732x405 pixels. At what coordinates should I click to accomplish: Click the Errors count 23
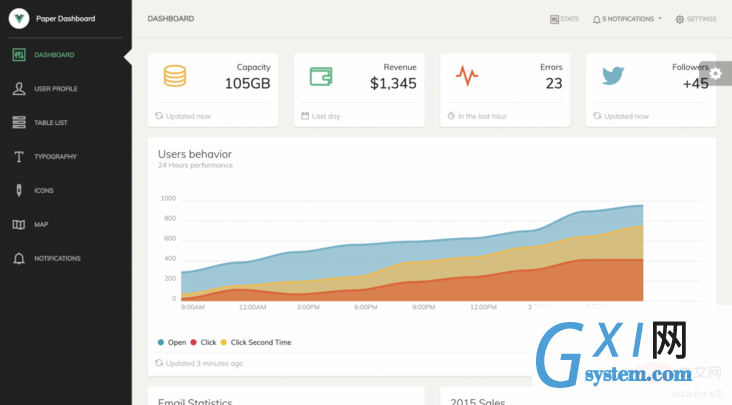[554, 84]
